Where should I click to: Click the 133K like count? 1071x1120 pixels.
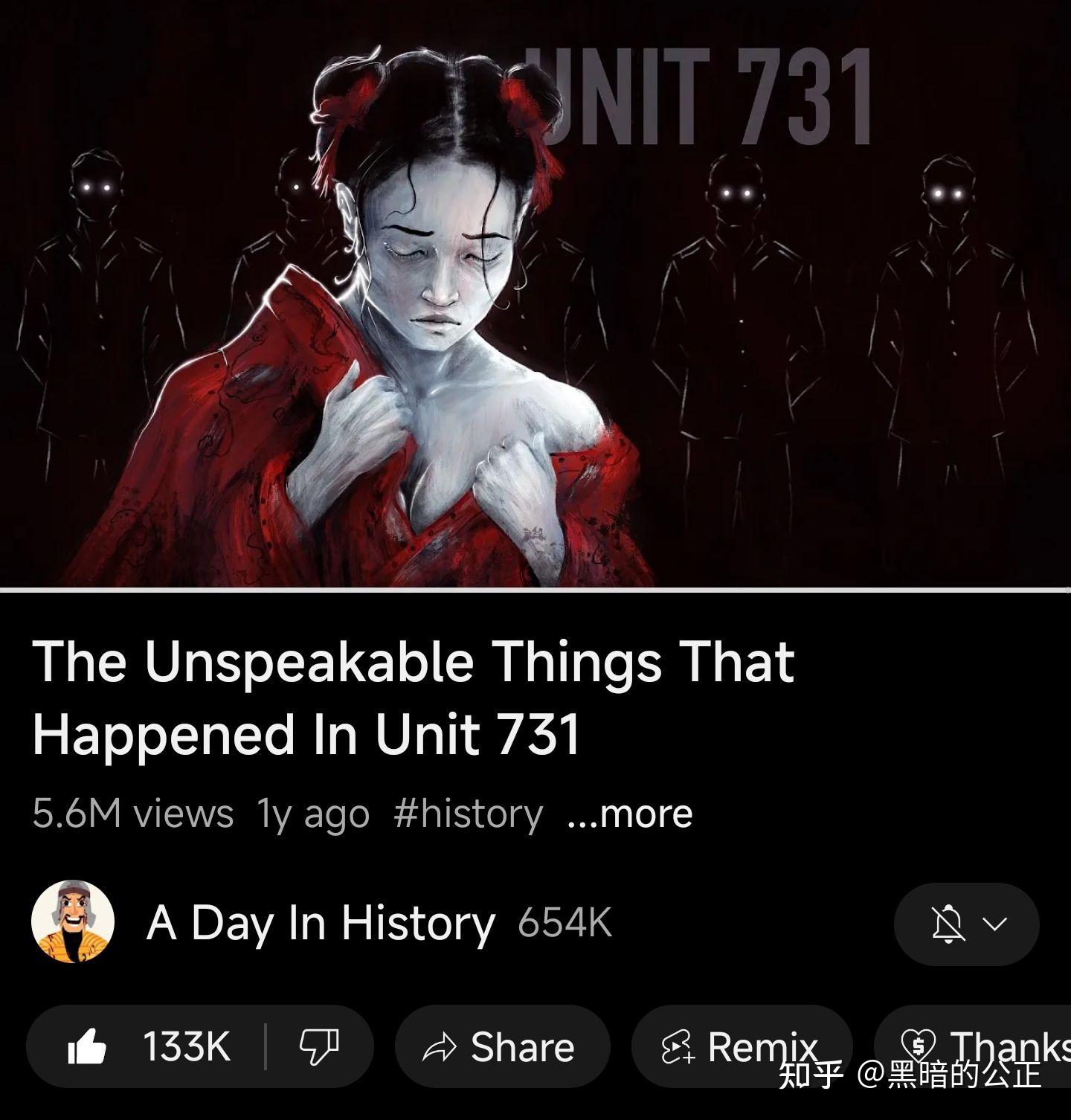click(187, 1046)
